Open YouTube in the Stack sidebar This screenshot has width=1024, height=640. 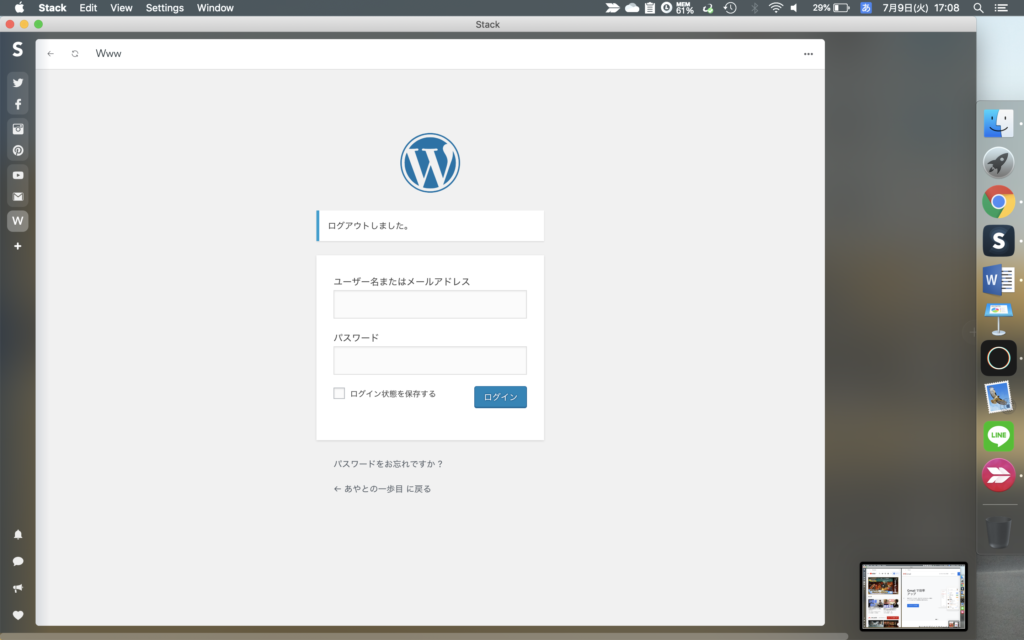tap(18, 175)
